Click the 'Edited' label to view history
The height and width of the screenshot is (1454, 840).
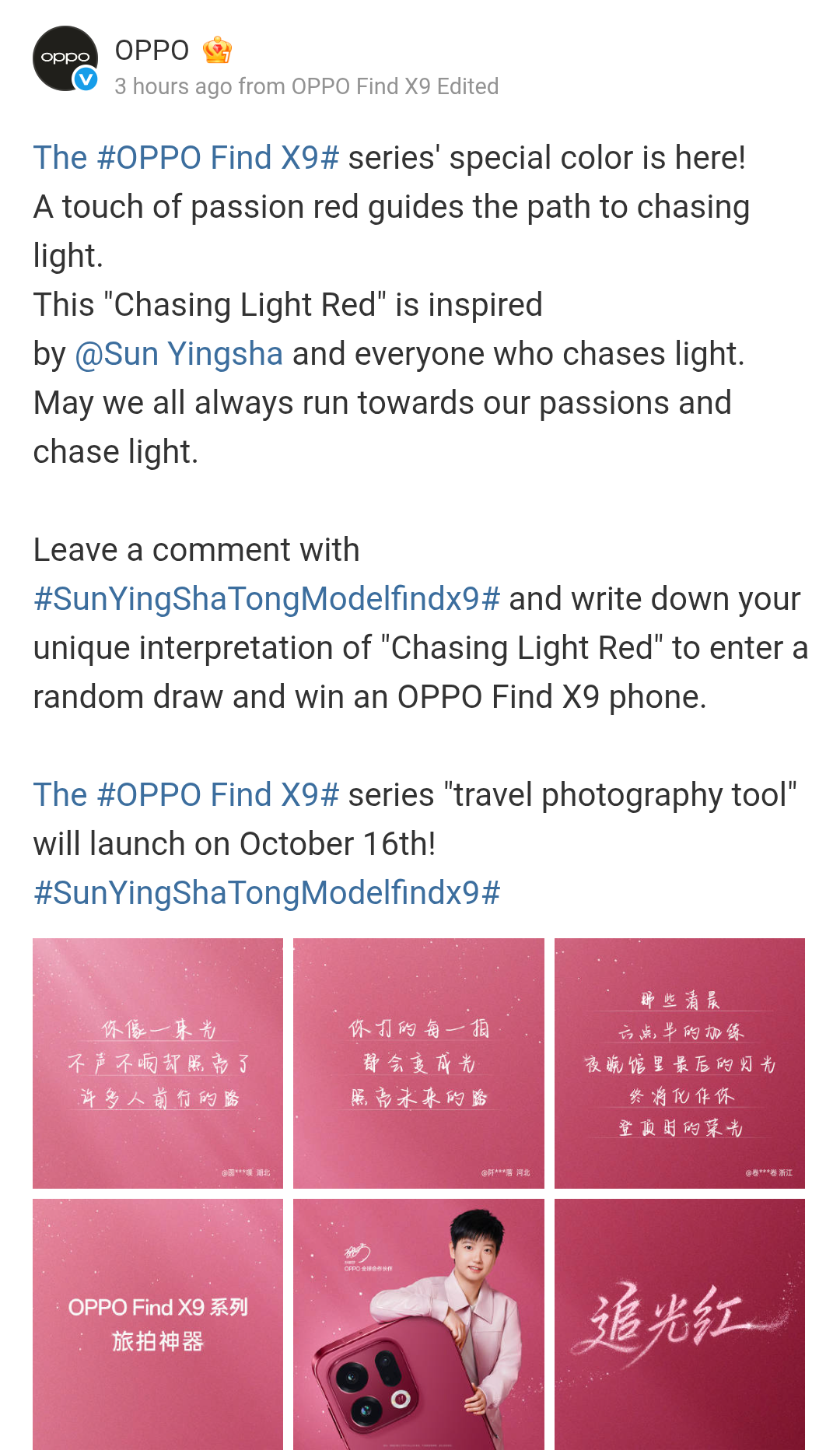click(467, 86)
